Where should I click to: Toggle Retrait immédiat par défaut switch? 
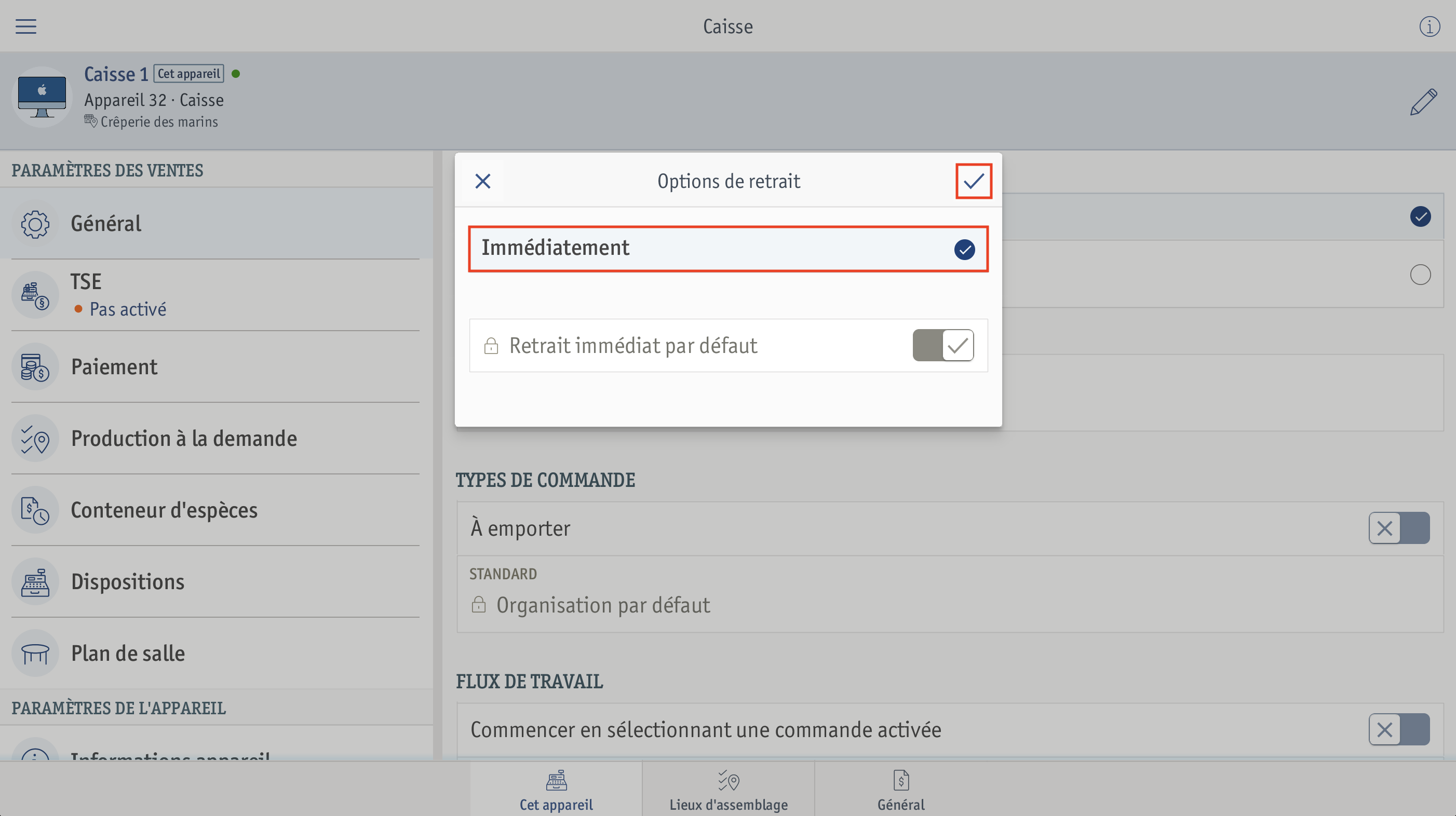(x=943, y=345)
